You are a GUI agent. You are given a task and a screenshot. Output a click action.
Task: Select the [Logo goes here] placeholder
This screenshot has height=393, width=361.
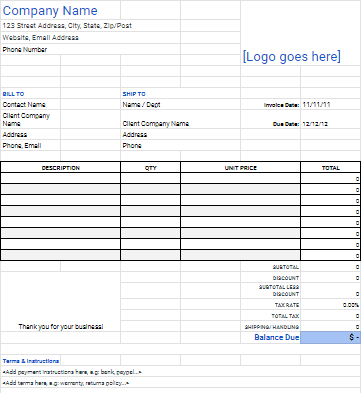coord(292,56)
